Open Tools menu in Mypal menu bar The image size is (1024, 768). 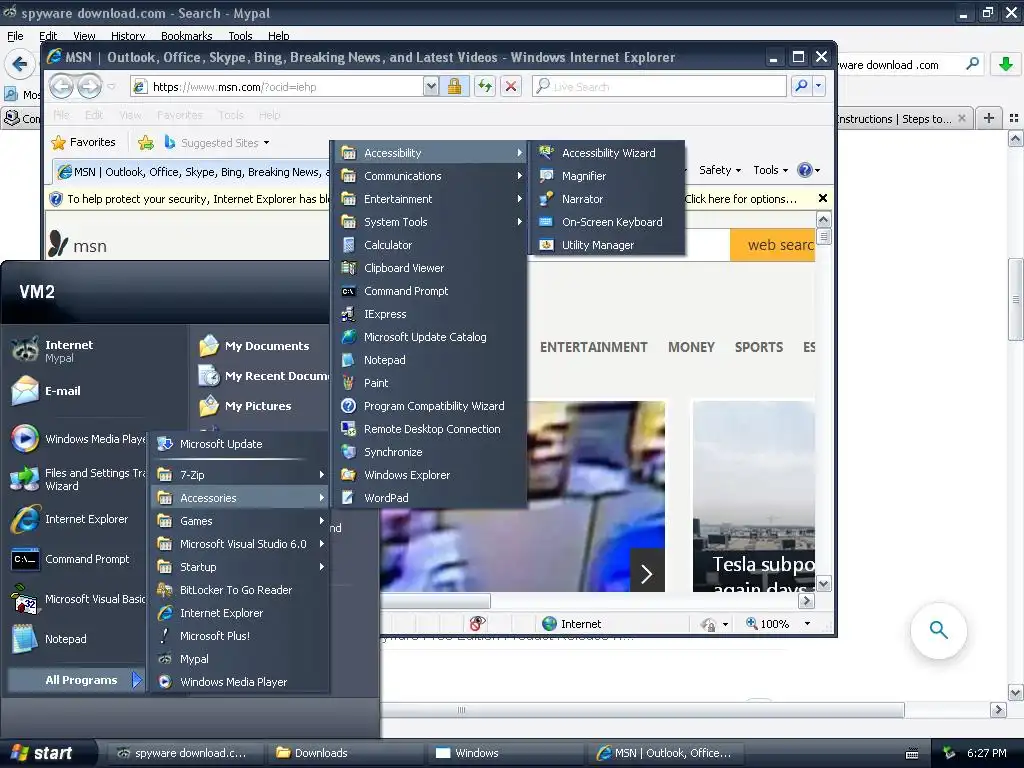pos(240,36)
